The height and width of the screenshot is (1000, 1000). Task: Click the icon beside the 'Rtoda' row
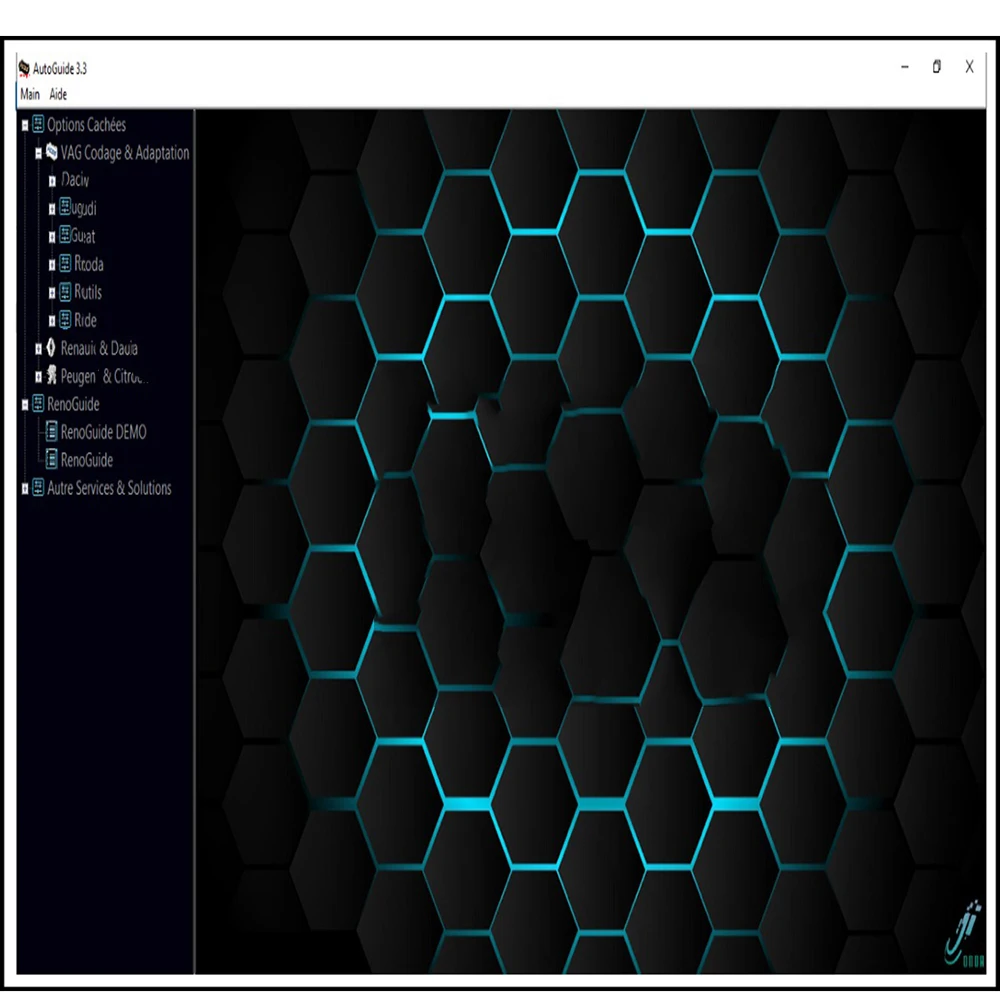coord(65,263)
